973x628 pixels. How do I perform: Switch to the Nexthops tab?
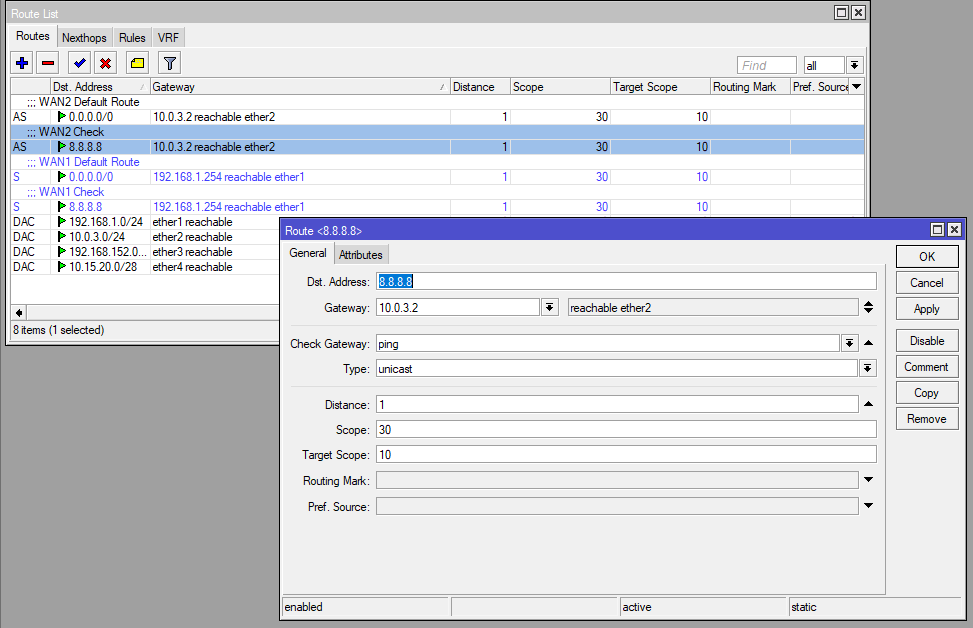click(x=84, y=37)
